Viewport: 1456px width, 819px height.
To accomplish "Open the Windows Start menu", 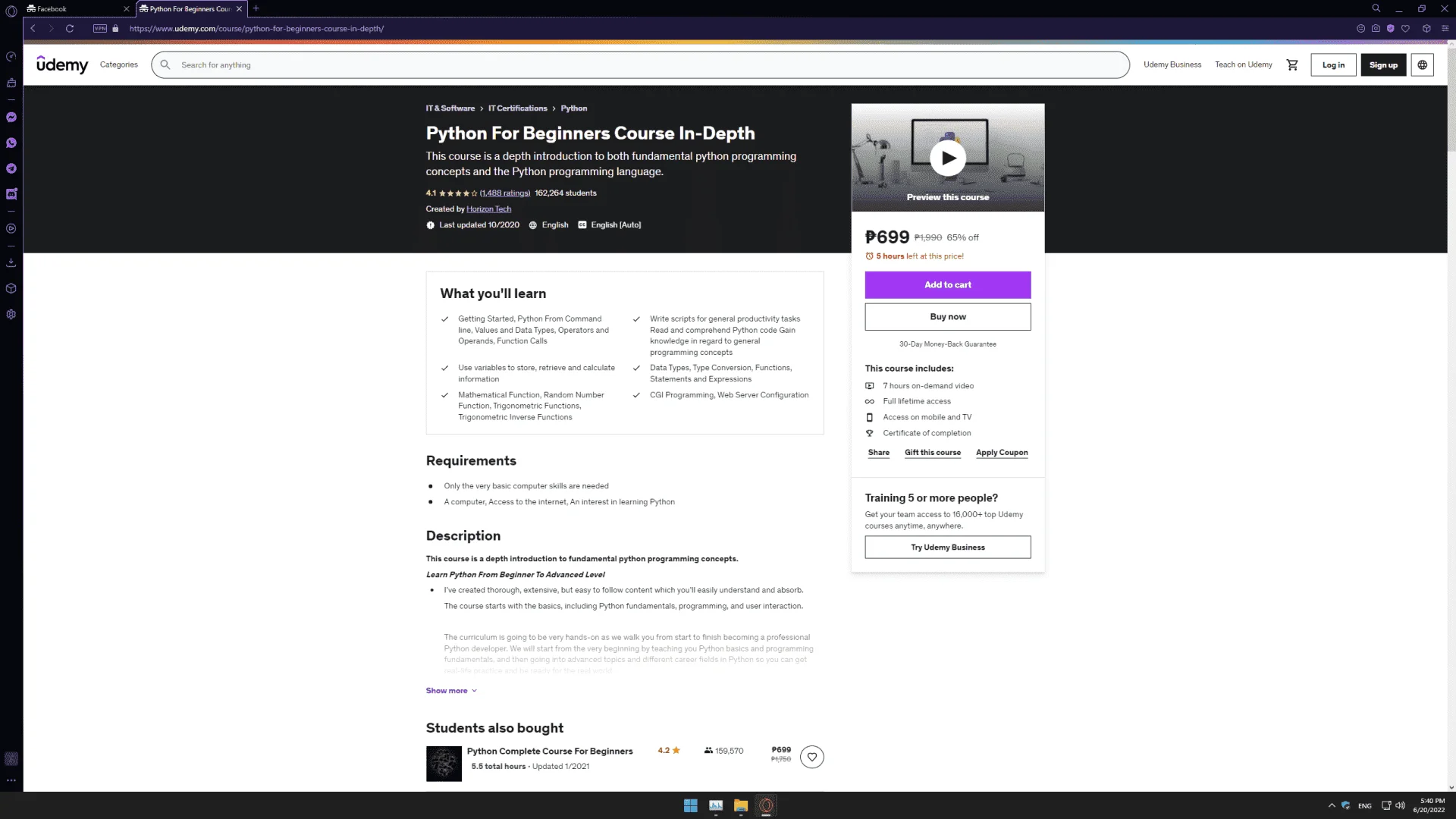I will 691,805.
